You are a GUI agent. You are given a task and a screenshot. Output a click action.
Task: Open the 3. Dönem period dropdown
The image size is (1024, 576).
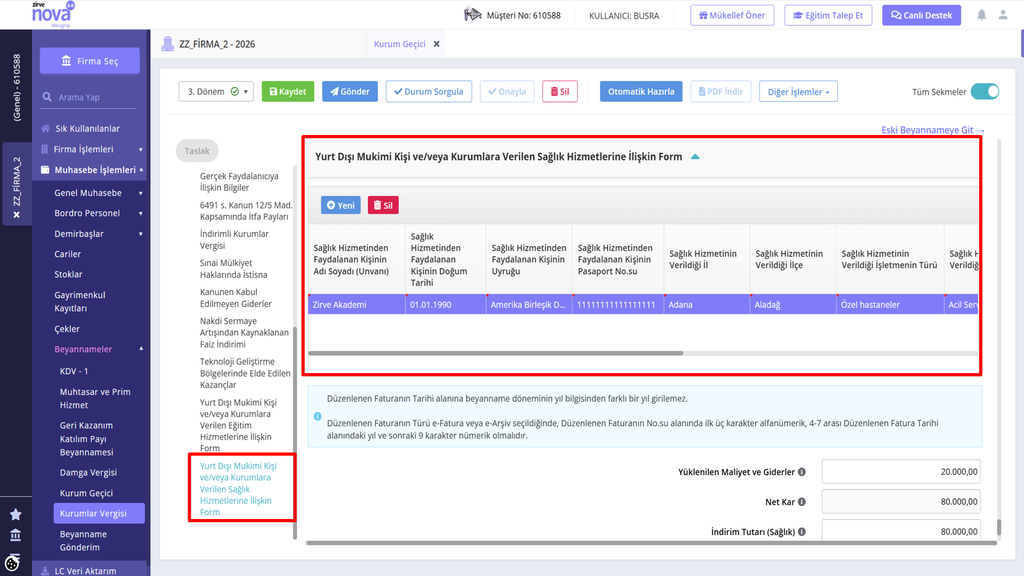coord(216,91)
